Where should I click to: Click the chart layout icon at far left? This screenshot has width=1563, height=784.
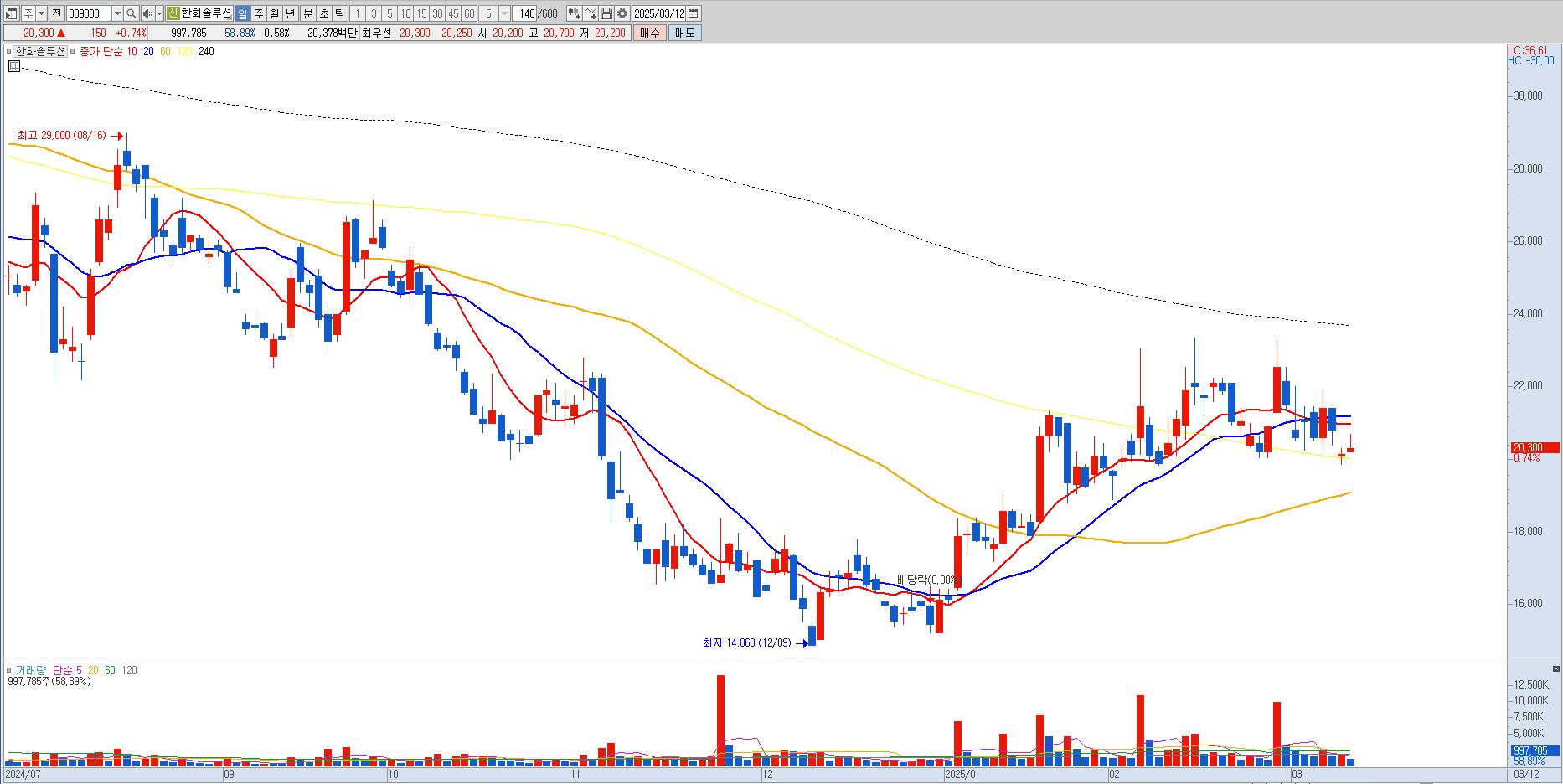pos(12,13)
